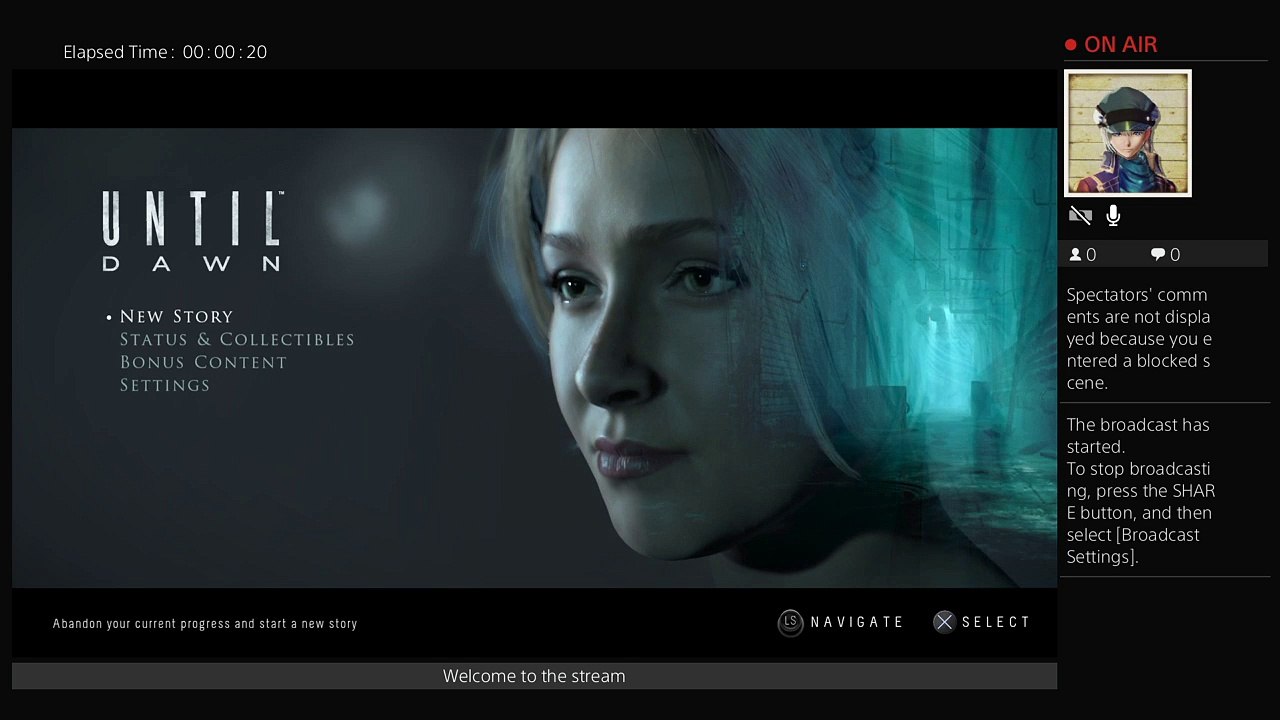Click the spectators count person icon

coord(1076,255)
